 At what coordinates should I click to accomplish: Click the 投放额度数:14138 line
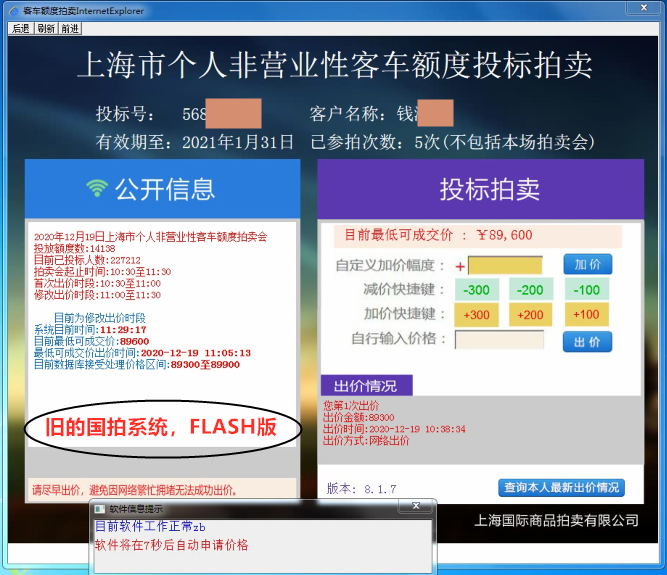pyautogui.click(x=74, y=248)
